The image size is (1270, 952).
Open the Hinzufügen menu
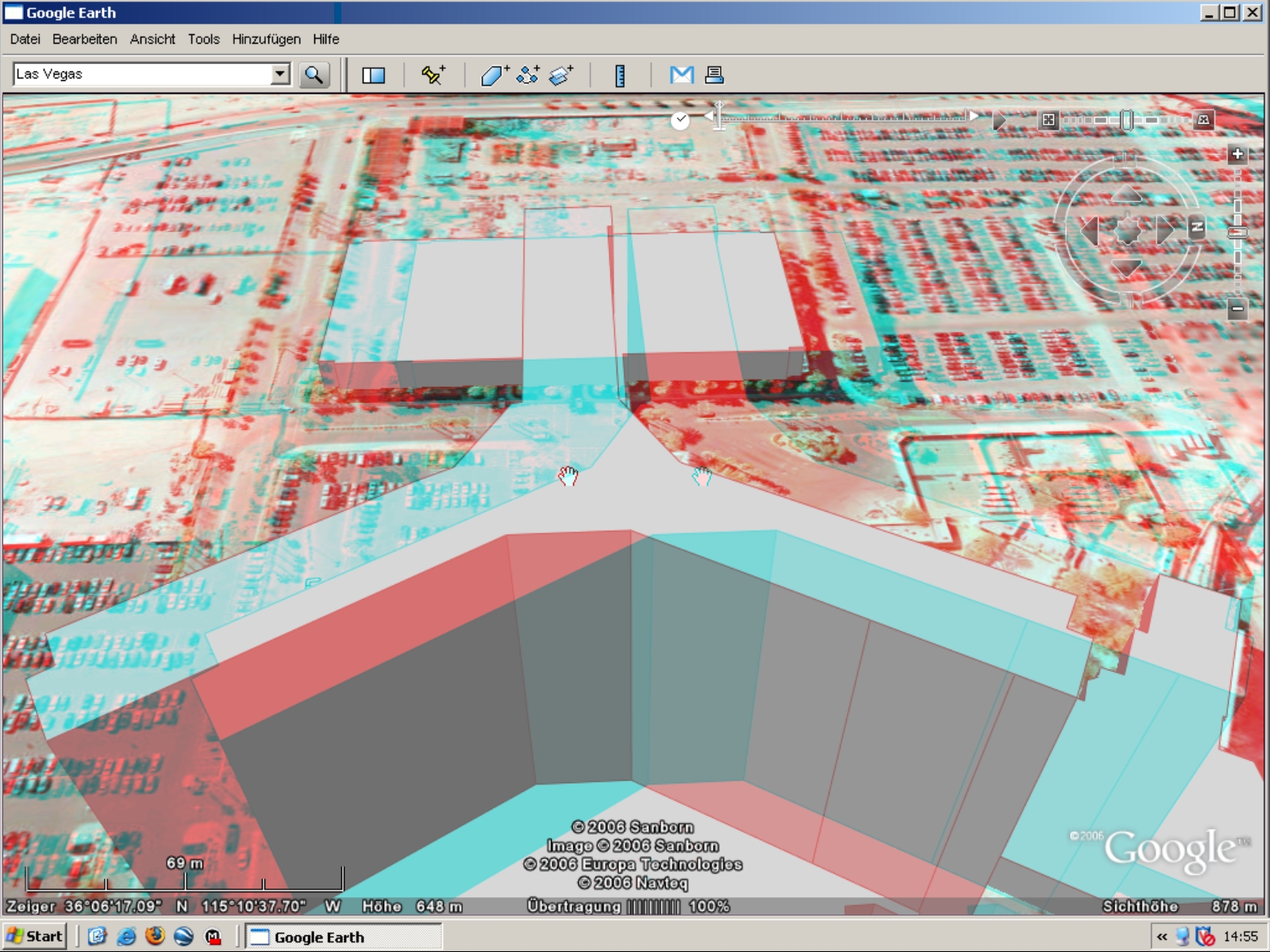(266, 39)
